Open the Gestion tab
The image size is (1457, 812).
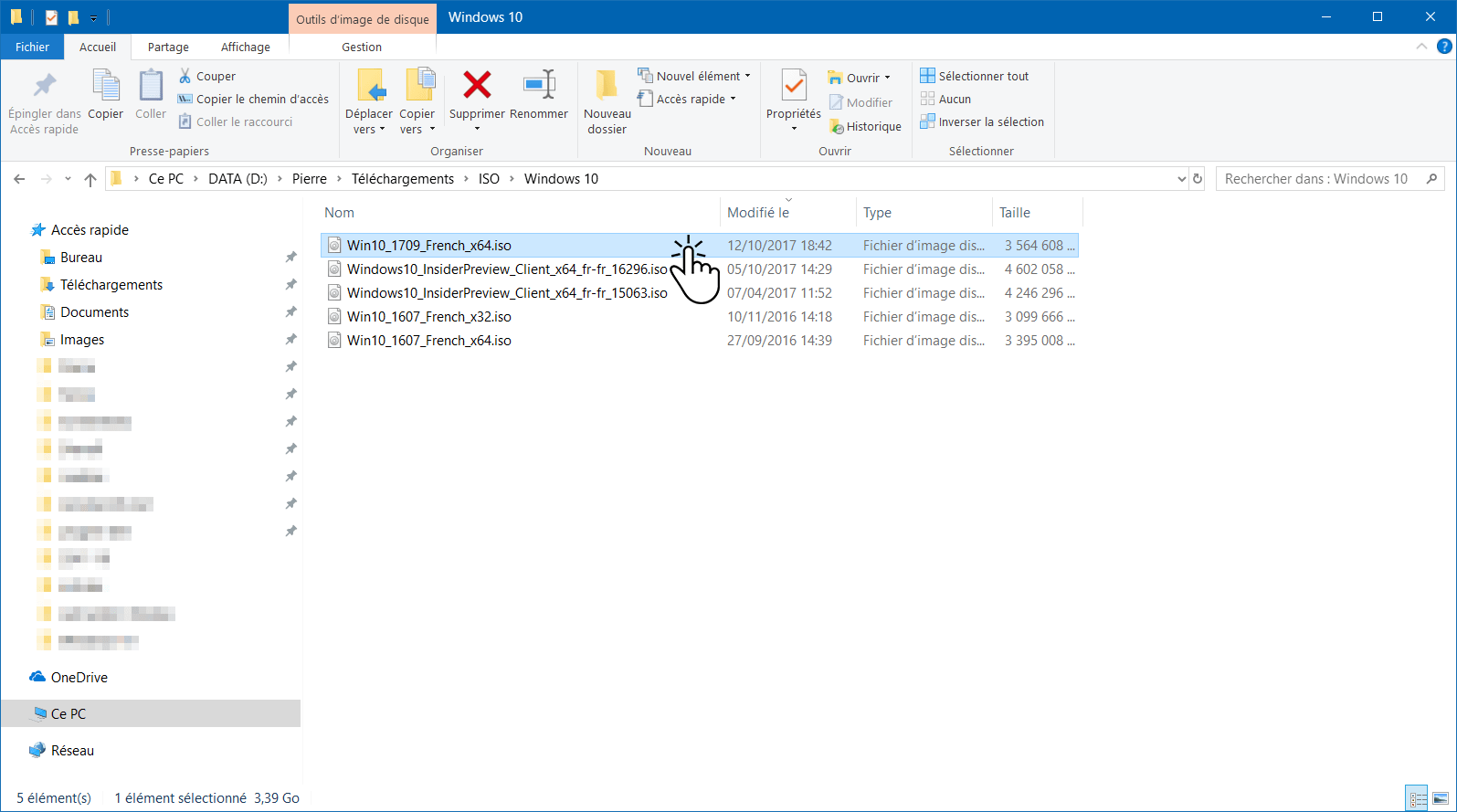click(362, 47)
